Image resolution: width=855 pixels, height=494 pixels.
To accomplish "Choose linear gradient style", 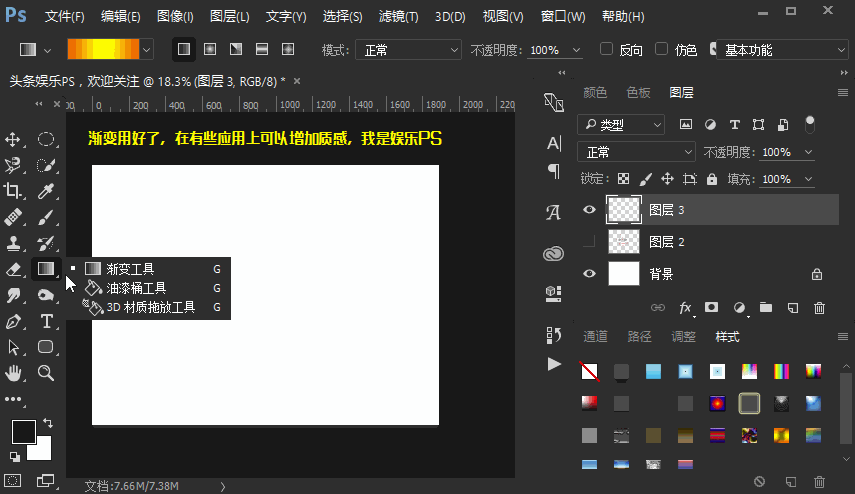I will (184, 50).
